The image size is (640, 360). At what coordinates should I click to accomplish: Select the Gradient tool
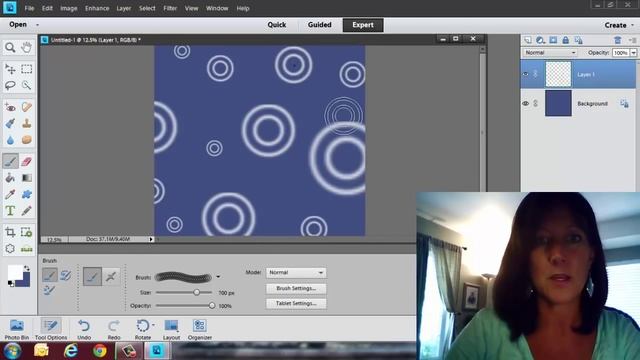pos(27,178)
